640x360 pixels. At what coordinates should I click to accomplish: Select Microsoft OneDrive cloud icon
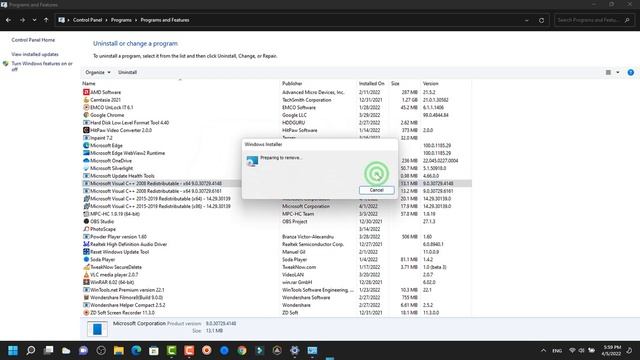(x=86, y=161)
